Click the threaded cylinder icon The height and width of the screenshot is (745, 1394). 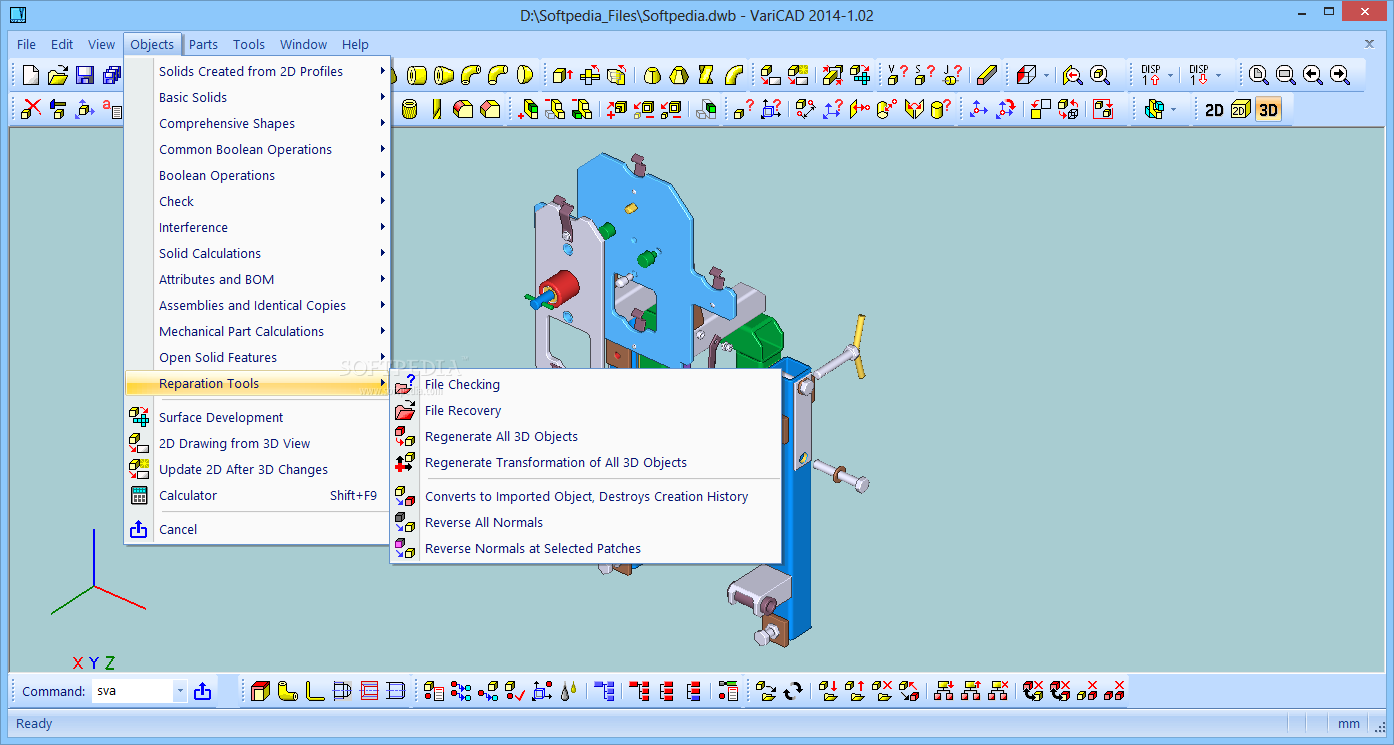[410, 109]
